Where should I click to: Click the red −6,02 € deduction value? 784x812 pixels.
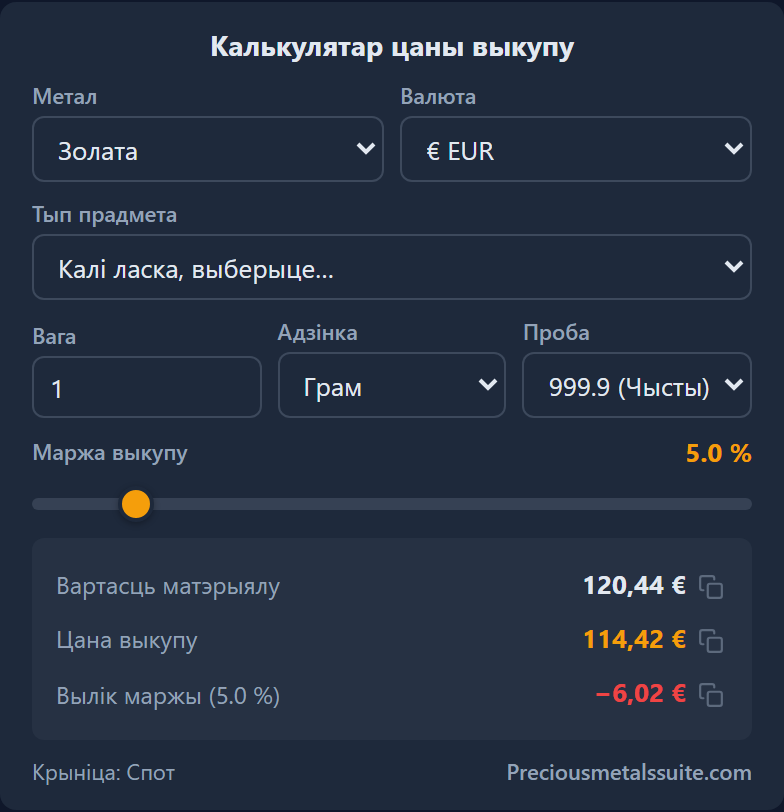[641, 693]
